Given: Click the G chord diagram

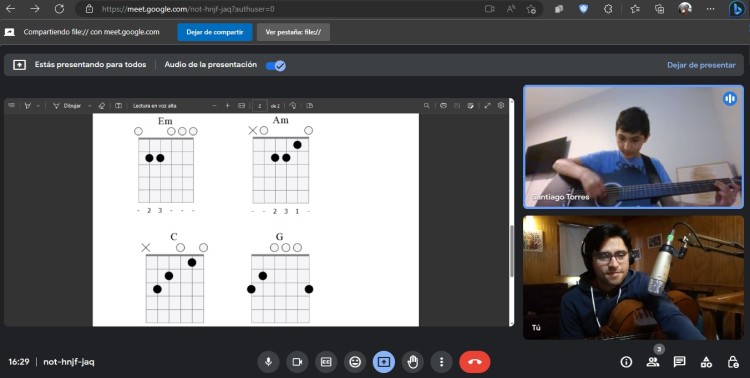Looking at the screenshot, I should point(280,278).
